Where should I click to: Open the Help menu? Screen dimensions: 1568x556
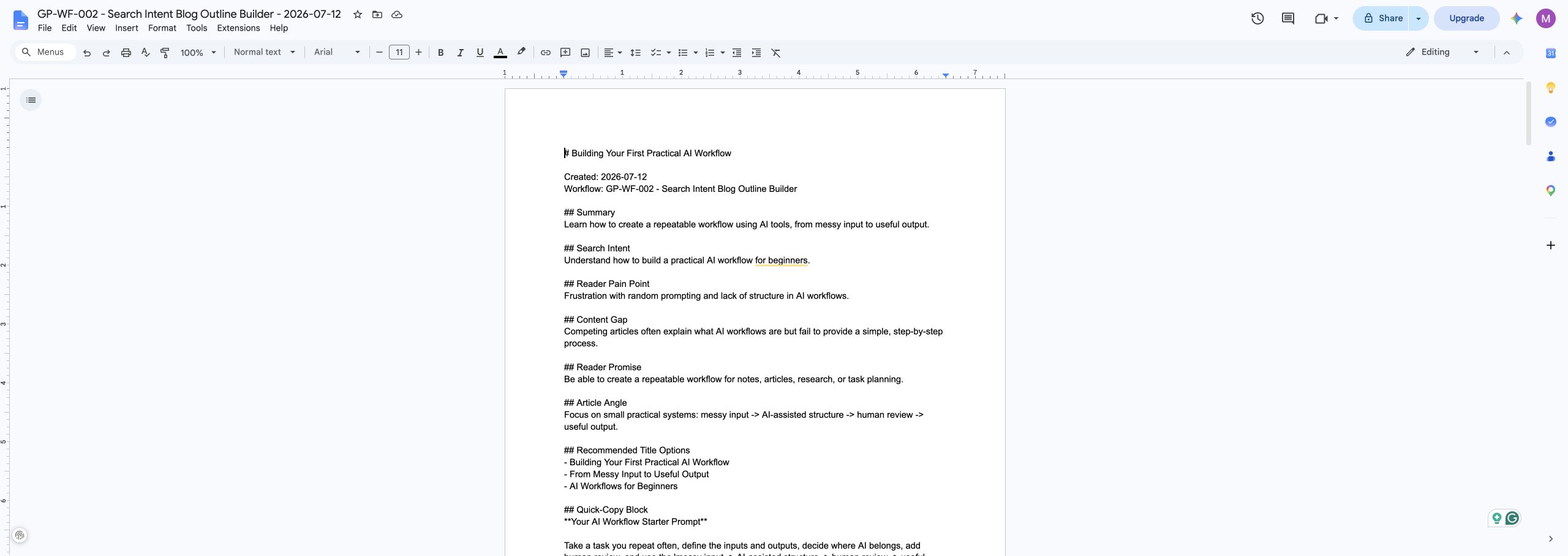[x=279, y=28]
